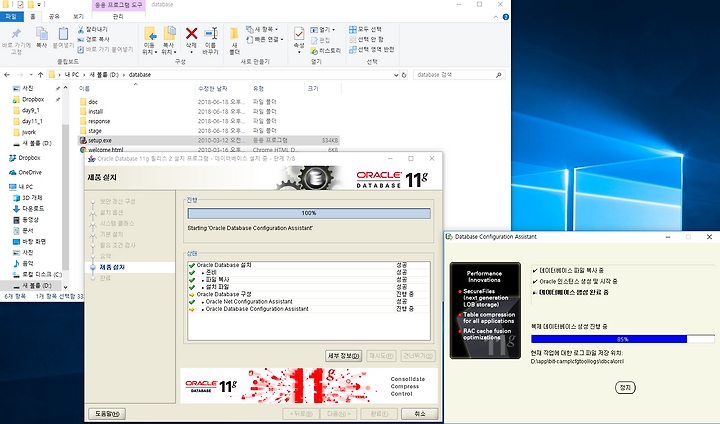This screenshot has height=424, width=720.
Task: Click 새 볼륨 (D:) breadcrumb in address bar
Action: click(x=104, y=74)
